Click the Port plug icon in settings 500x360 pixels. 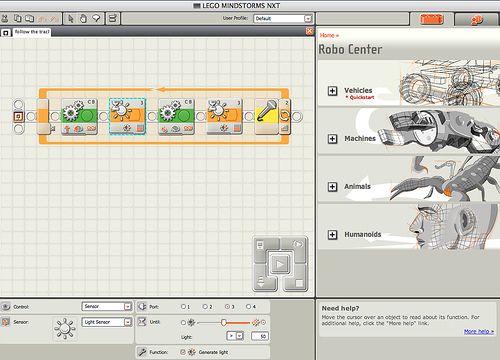pyautogui.click(x=142, y=306)
